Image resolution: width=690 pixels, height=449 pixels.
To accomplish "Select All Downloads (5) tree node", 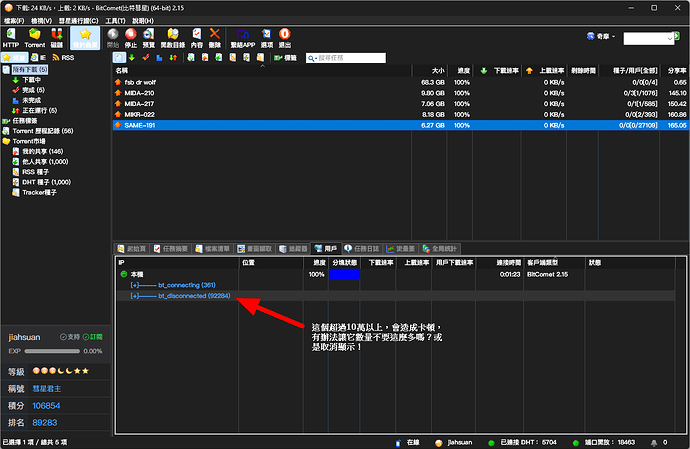I will click(29, 70).
